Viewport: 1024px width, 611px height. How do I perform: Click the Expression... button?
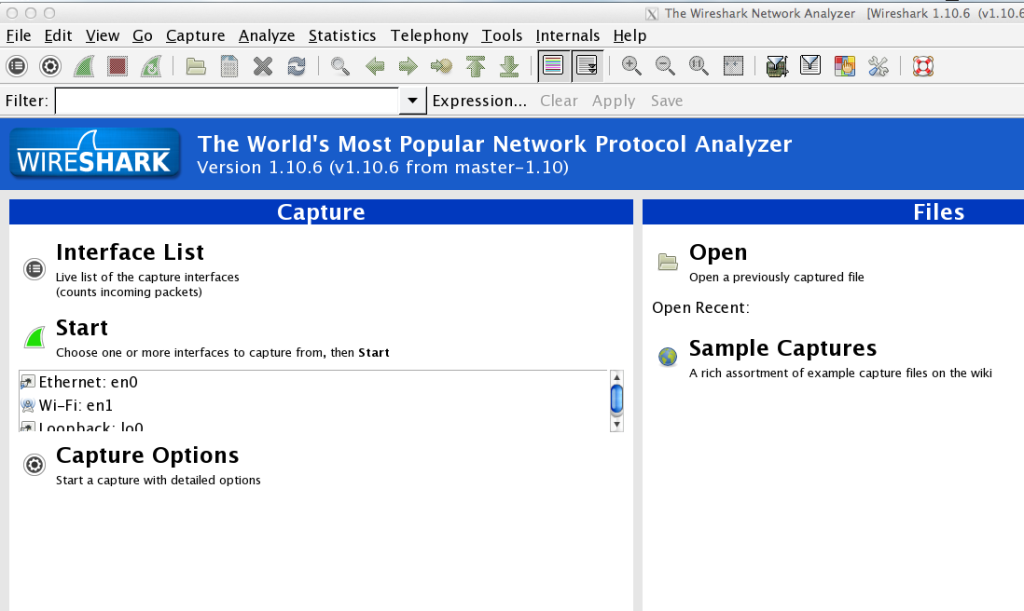click(x=479, y=101)
